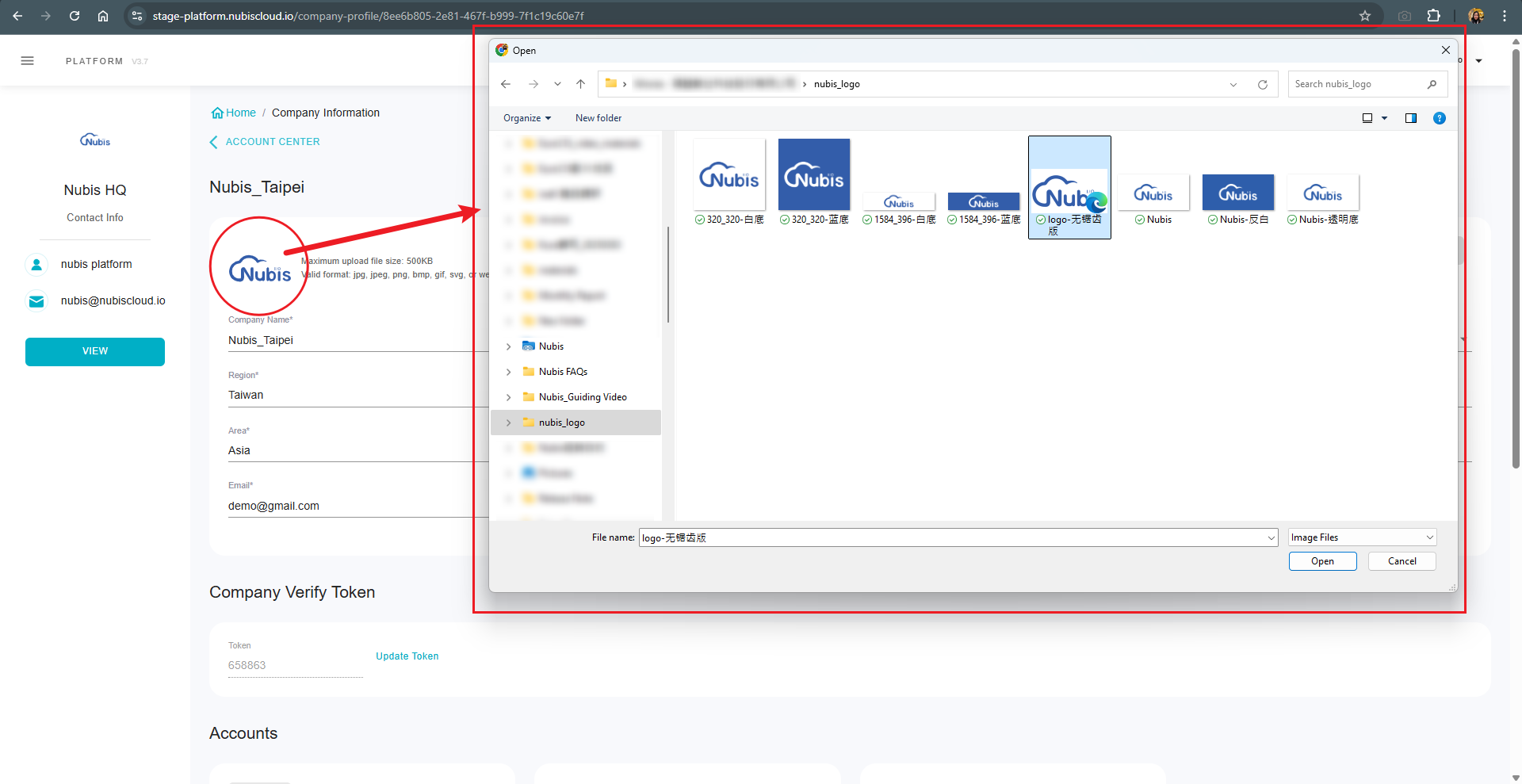Screen dimensions: 1522x784
Task: Create a New folder
Action: (x=598, y=118)
